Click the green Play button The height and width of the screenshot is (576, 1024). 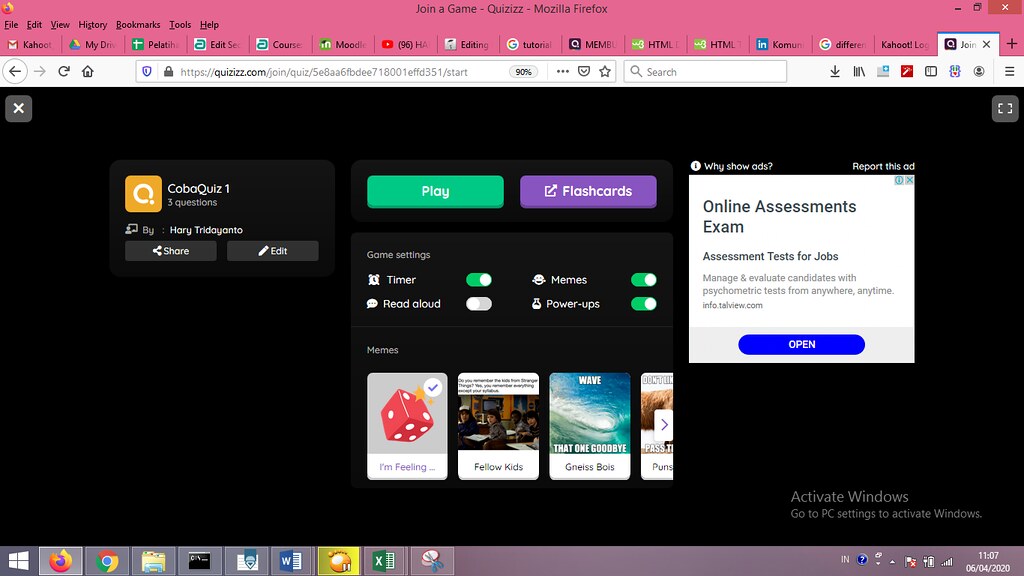pos(435,191)
